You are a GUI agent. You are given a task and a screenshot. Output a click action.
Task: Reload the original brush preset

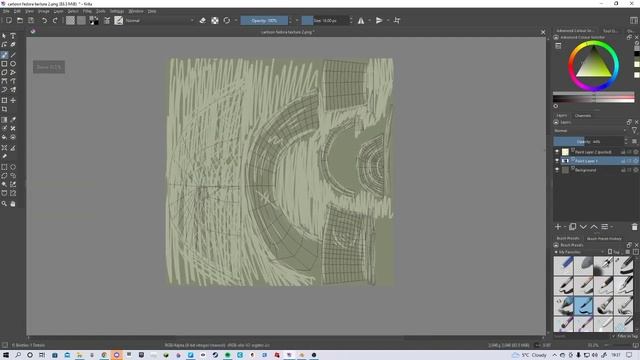click(227, 20)
